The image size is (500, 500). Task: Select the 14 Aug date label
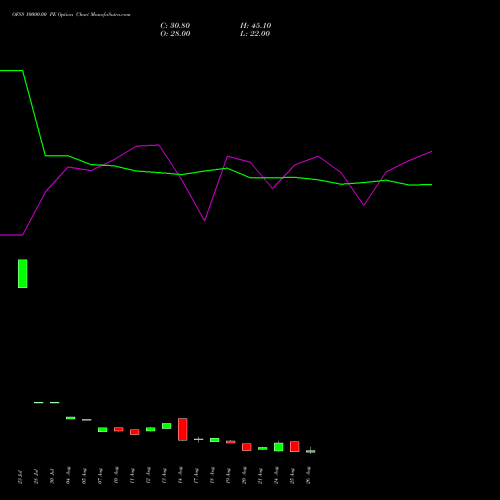pyautogui.click(x=180, y=476)
